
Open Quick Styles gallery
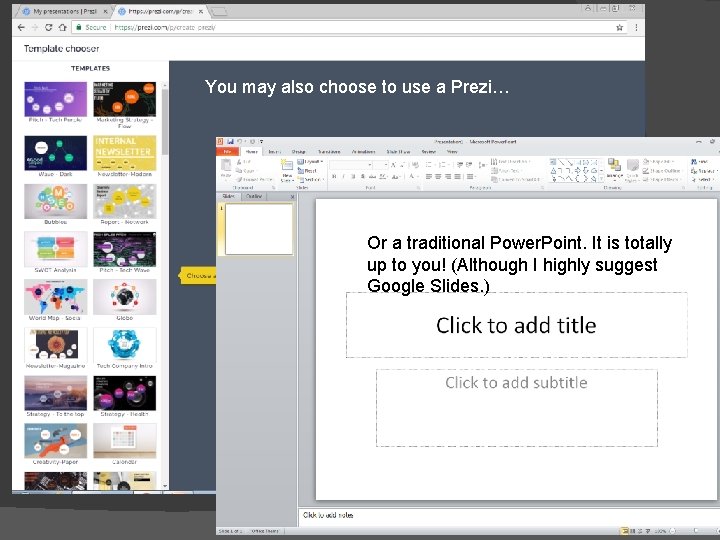(x=633, y=170)
